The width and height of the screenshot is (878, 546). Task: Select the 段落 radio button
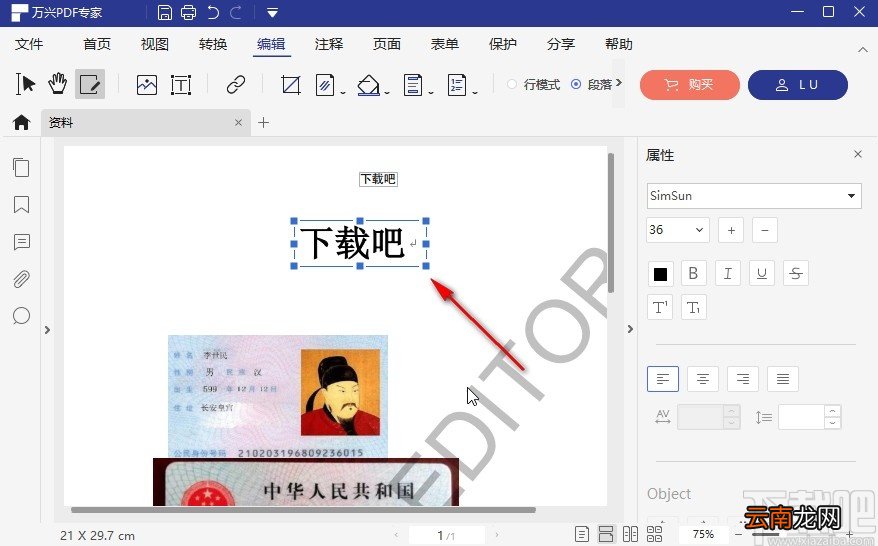(x=576, y=85)
